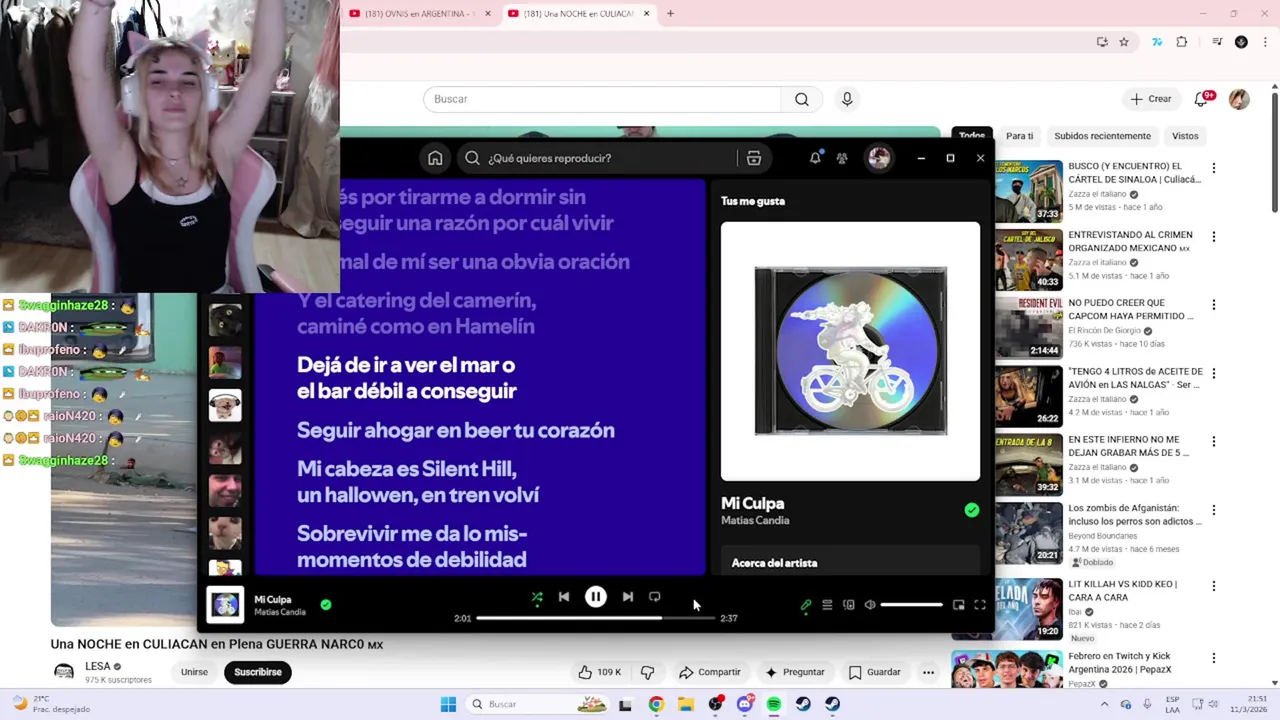This screenshot has height=720, width=1280.
Task: Click the YouTube magnifier search button
Action: [802, 99]
